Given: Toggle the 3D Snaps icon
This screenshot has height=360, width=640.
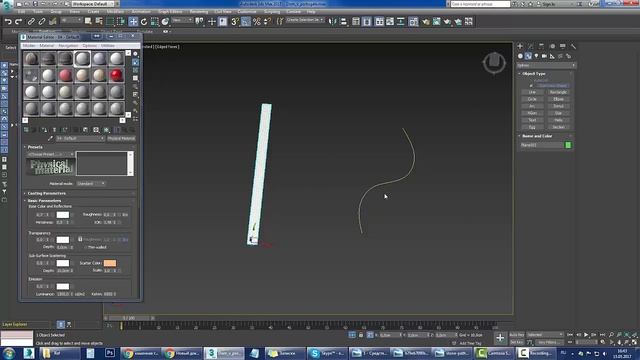Looking at the screenshot, I should coord(235,22).
